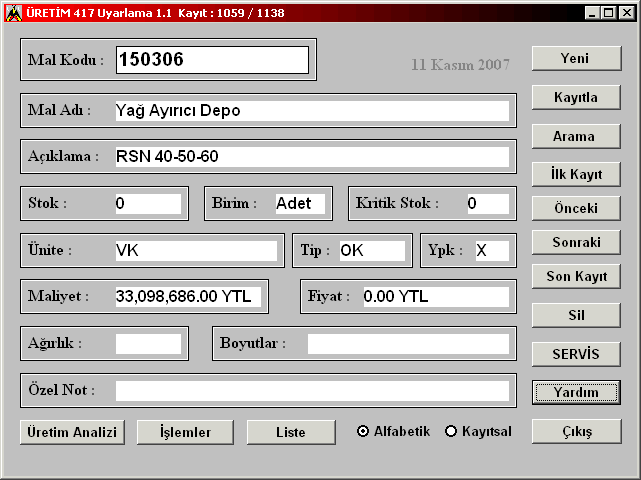Select the Alfabetik radio option
Screen dimensions: 641x480
(364, 431)
